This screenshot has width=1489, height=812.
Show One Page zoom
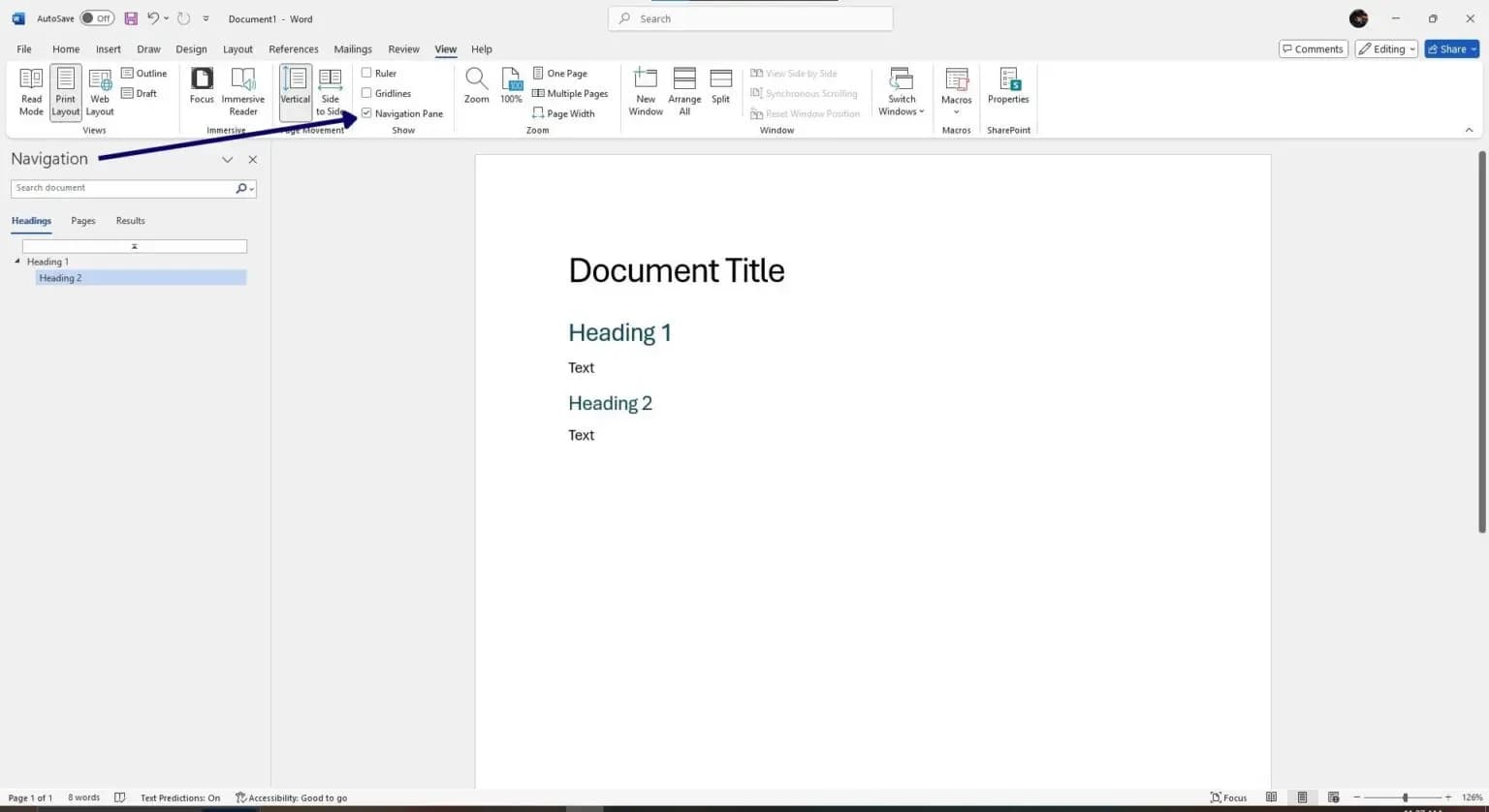560,74
